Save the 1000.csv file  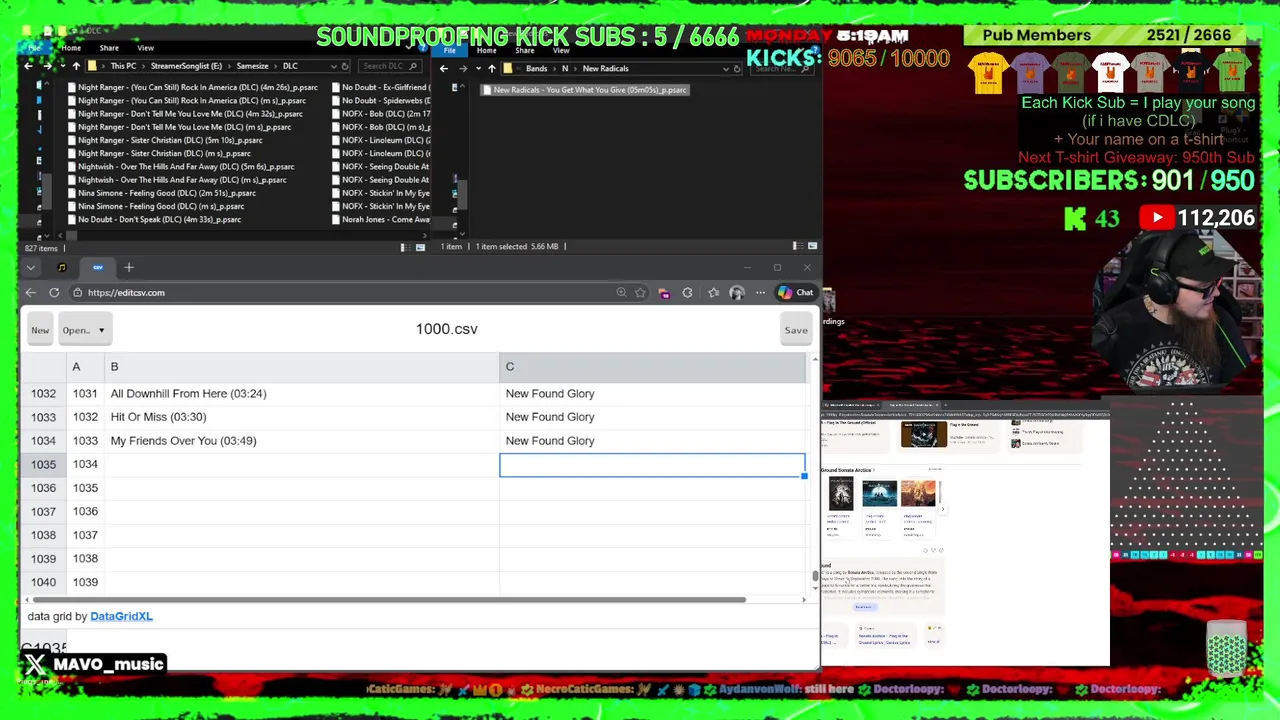[796, 330]
